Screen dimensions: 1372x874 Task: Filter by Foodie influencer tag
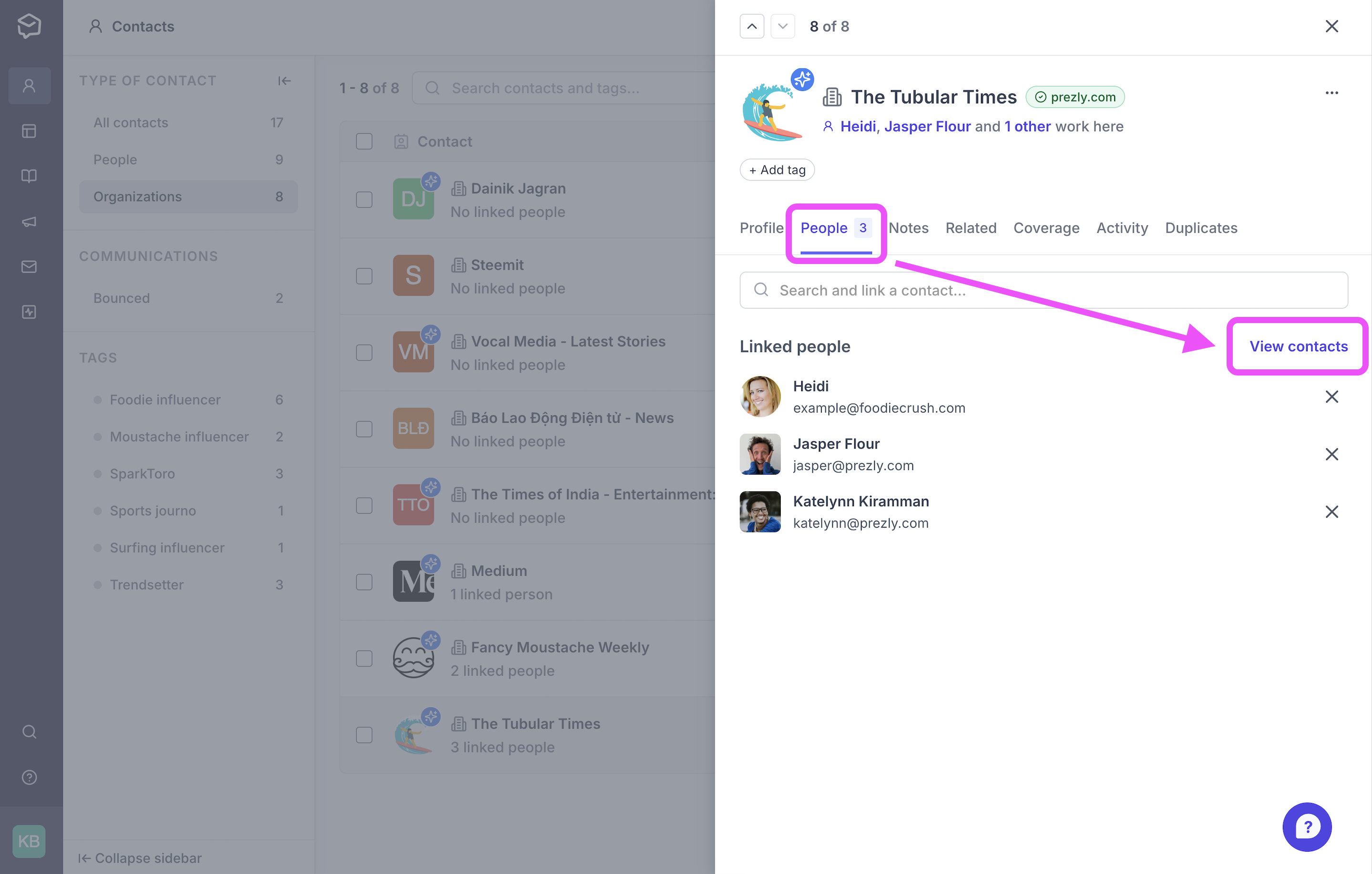[x=188, y=399]
